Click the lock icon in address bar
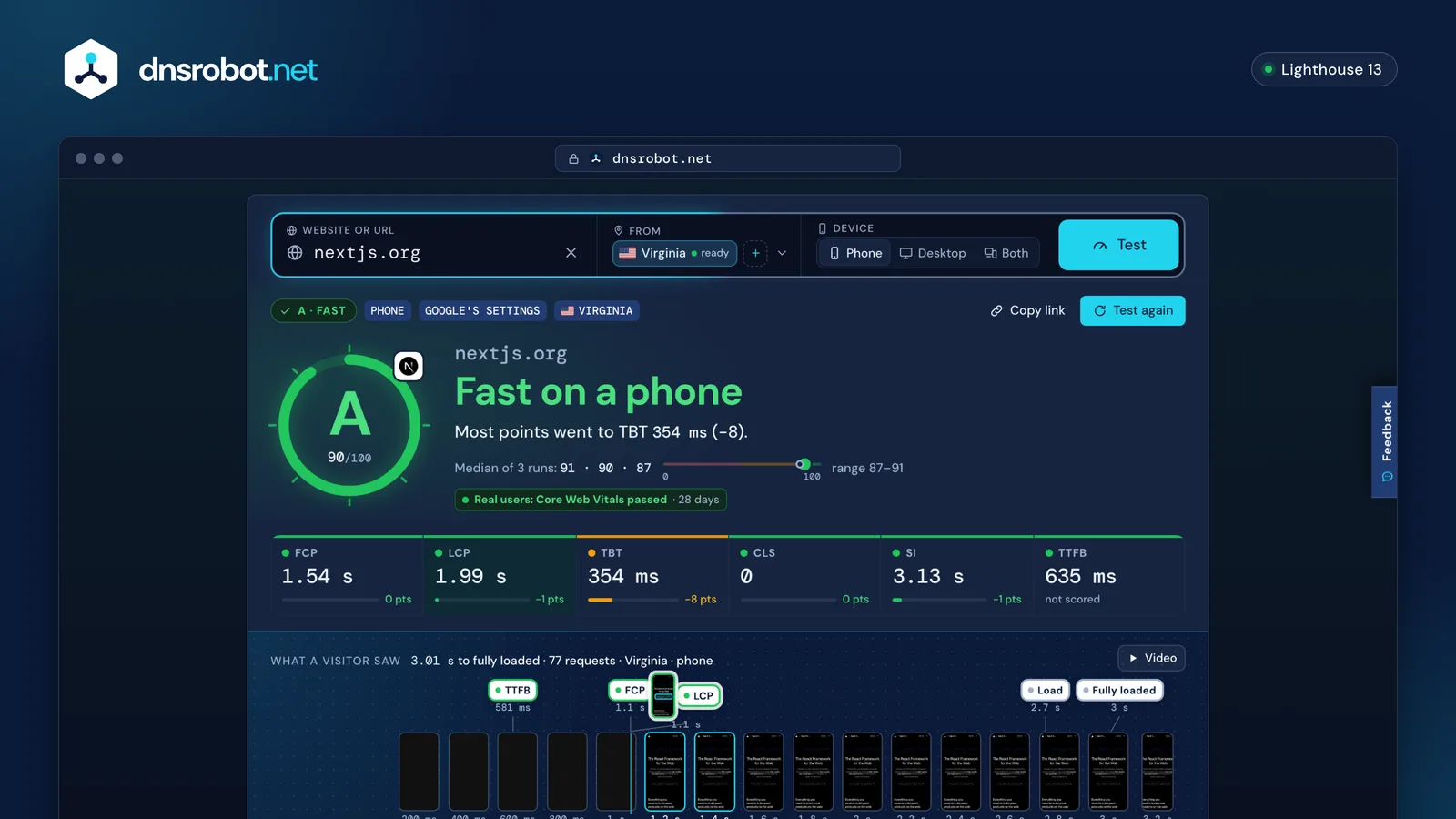Viewport: 1456px width, 819px height. tap(573, 158)
